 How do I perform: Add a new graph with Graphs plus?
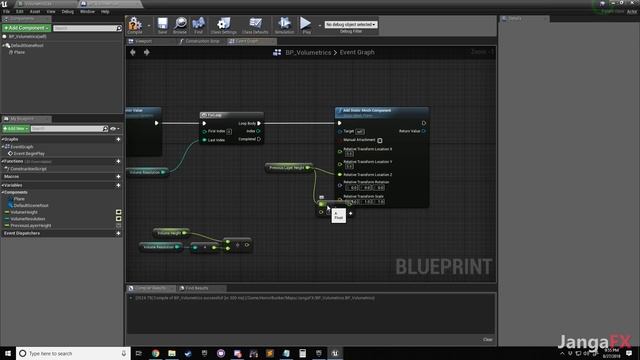(118, 139)
